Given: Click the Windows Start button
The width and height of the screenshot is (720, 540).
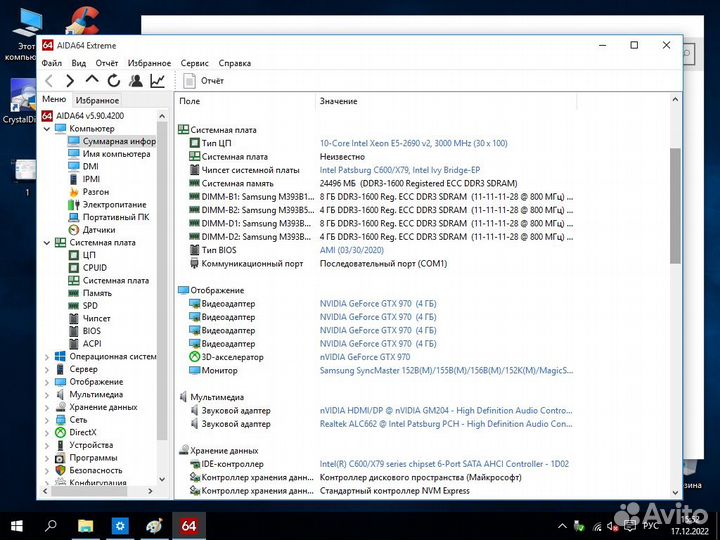Looking at the screenshot, I should click(x=17, y=524).
